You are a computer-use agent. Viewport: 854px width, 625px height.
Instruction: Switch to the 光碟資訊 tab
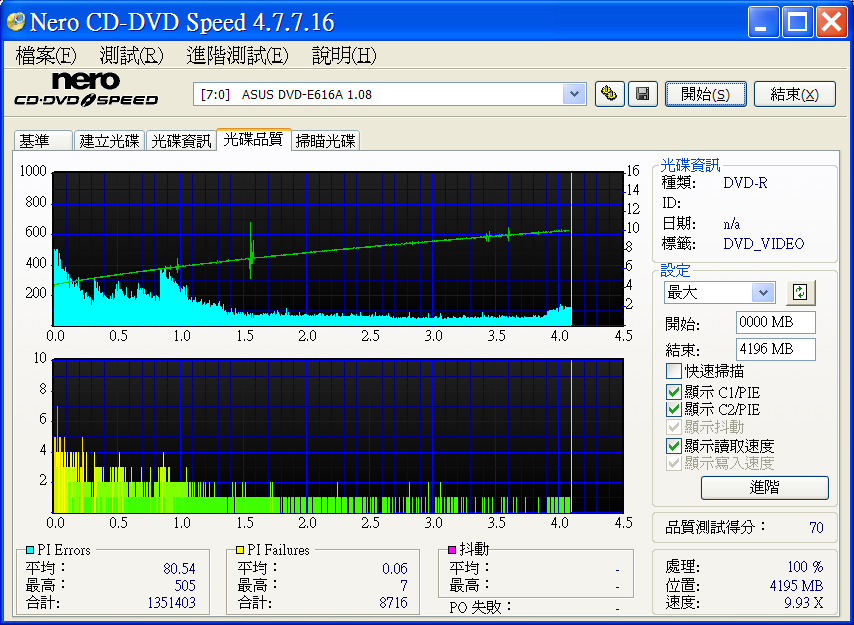tap(181, 140)
